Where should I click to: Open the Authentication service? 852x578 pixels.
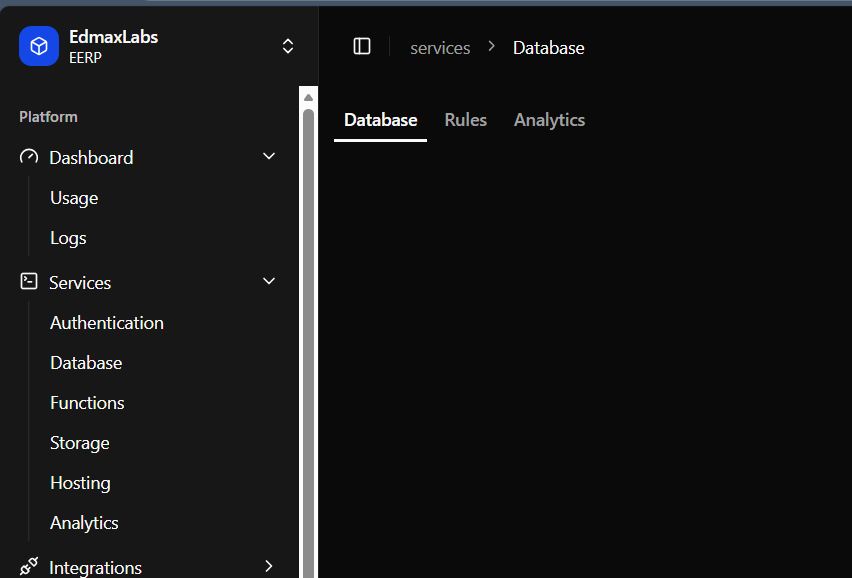pyautogui.click(x=106, y=322)
